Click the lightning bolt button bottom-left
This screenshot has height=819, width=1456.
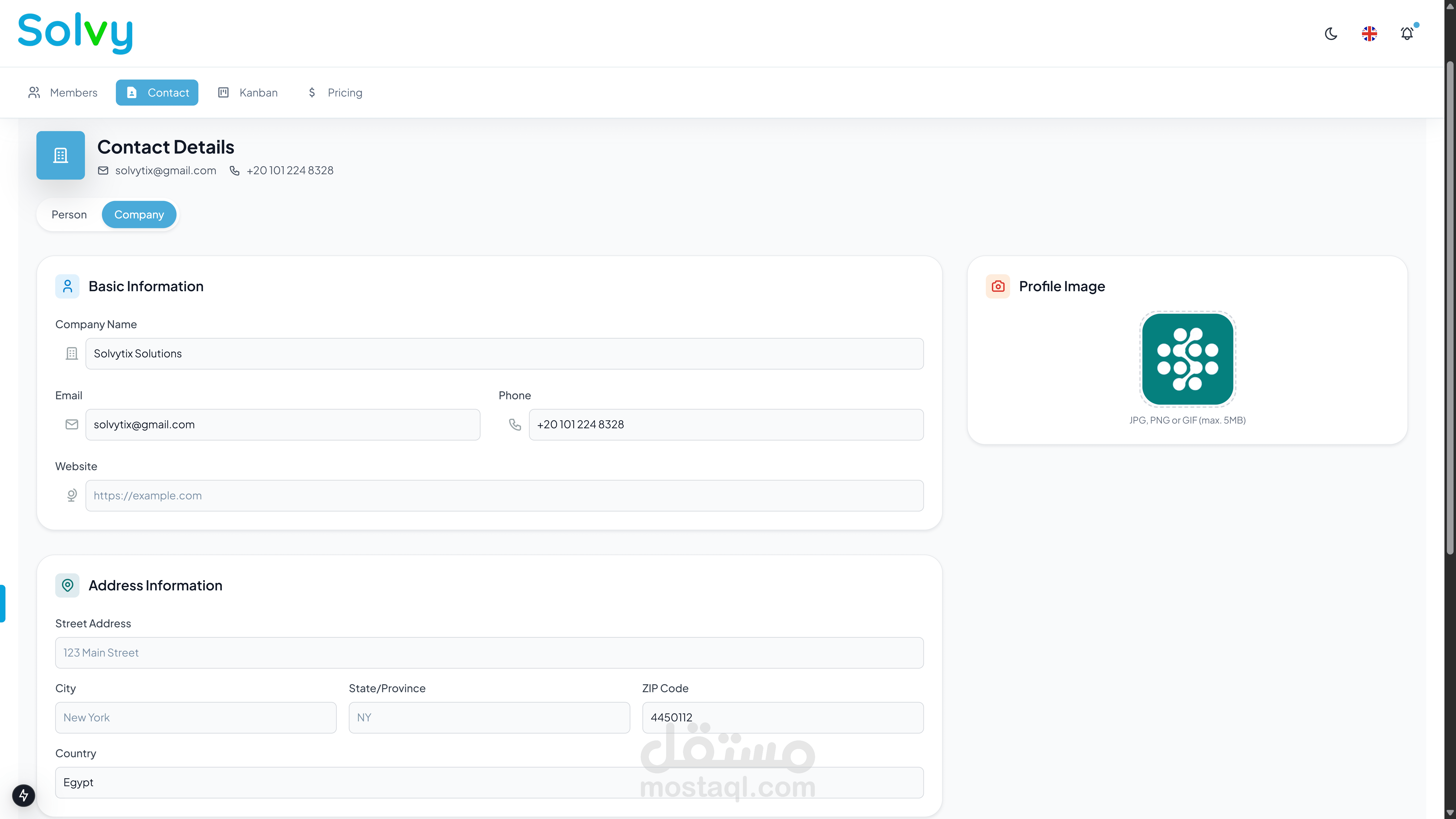pos(24,795)
